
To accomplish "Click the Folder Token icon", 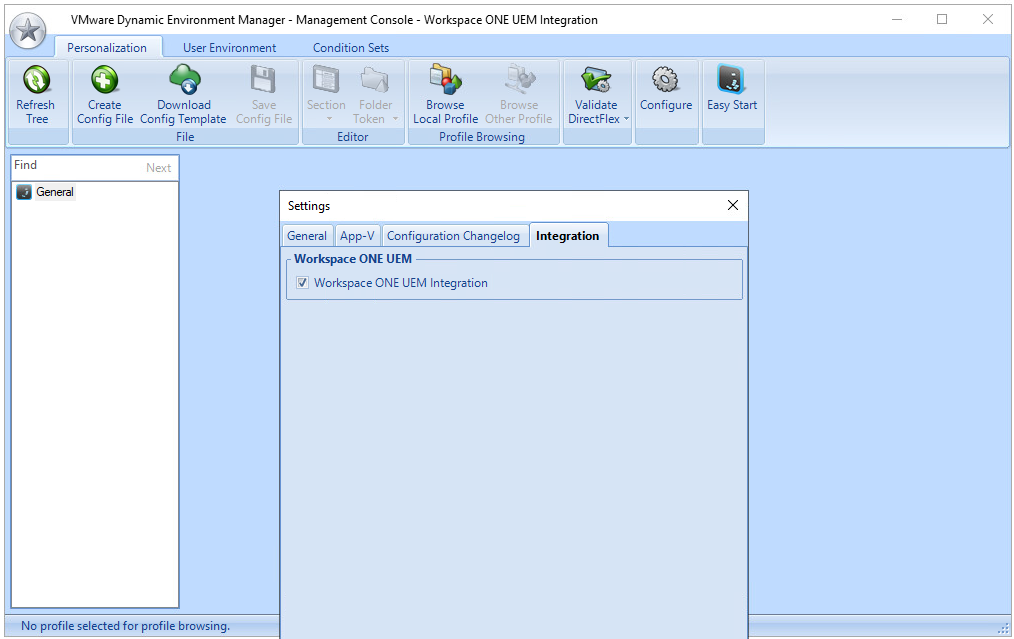I will click(375, 80).
